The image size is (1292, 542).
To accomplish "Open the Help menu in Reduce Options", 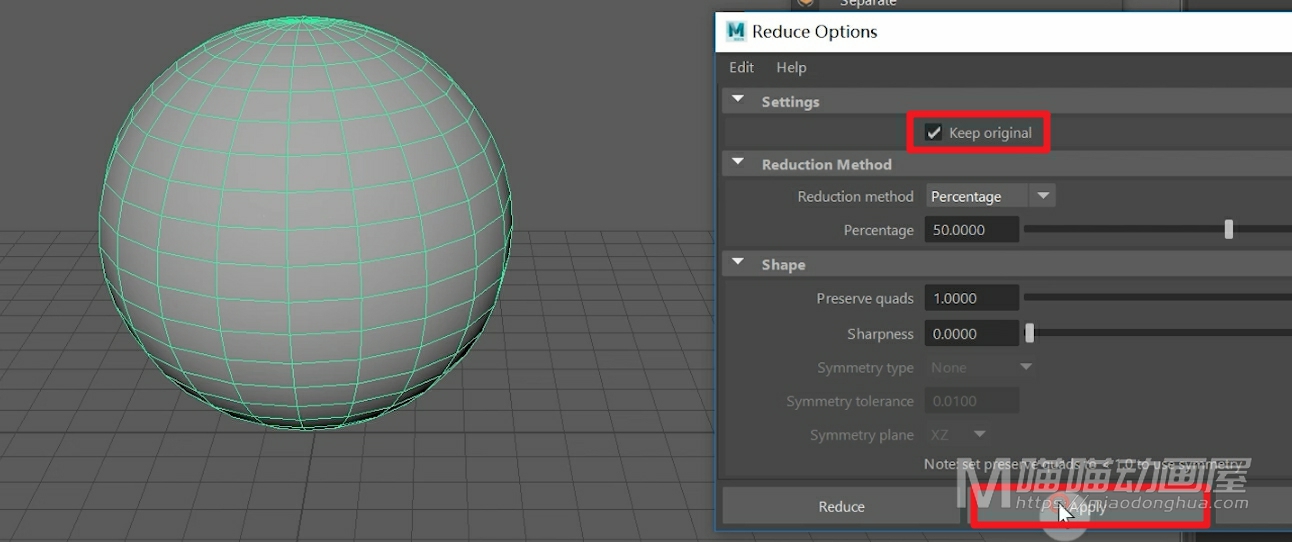I will click(x=791, y=67).
